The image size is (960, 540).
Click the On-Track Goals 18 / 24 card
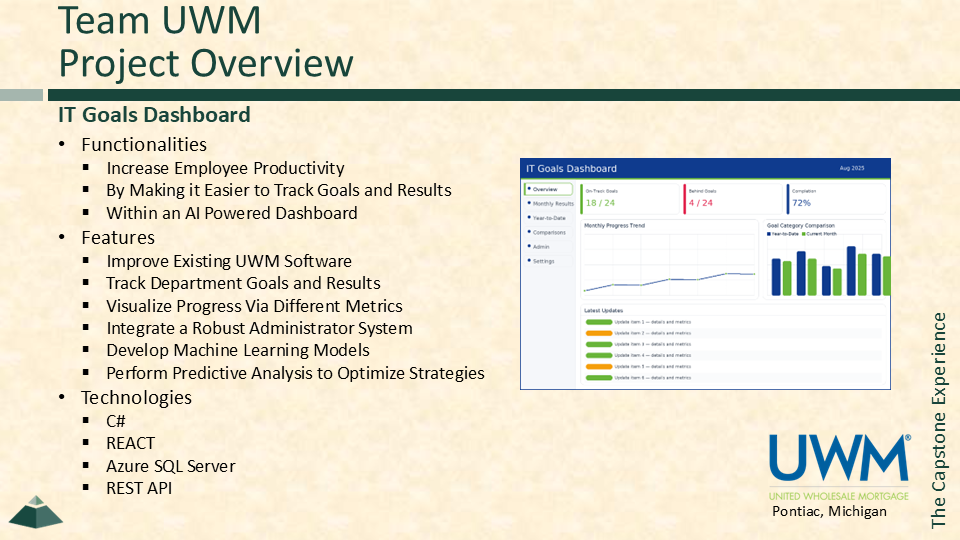pos(628,198)
